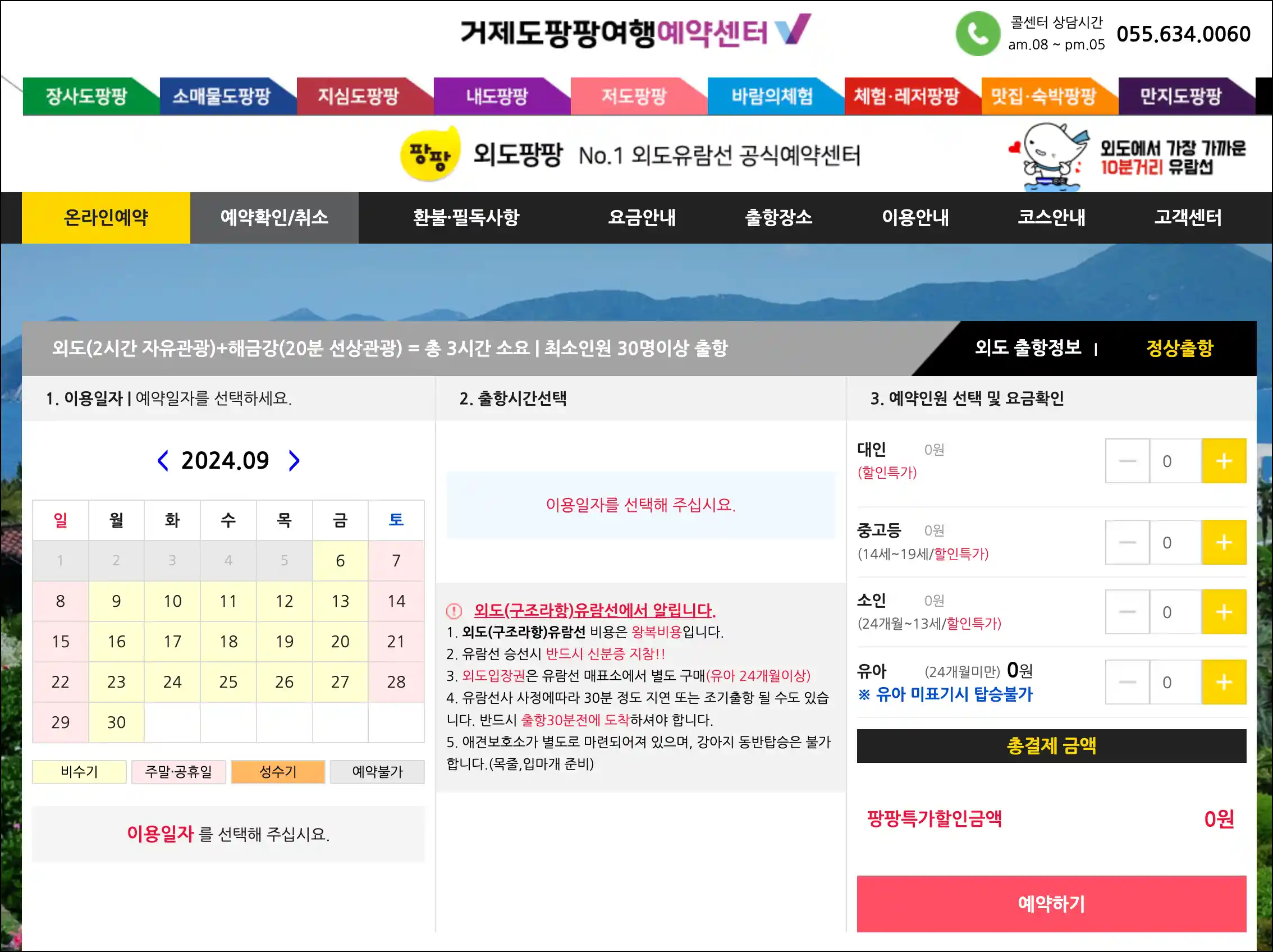
Task: Open 코스안내 menu
Action: [1051, 218]
